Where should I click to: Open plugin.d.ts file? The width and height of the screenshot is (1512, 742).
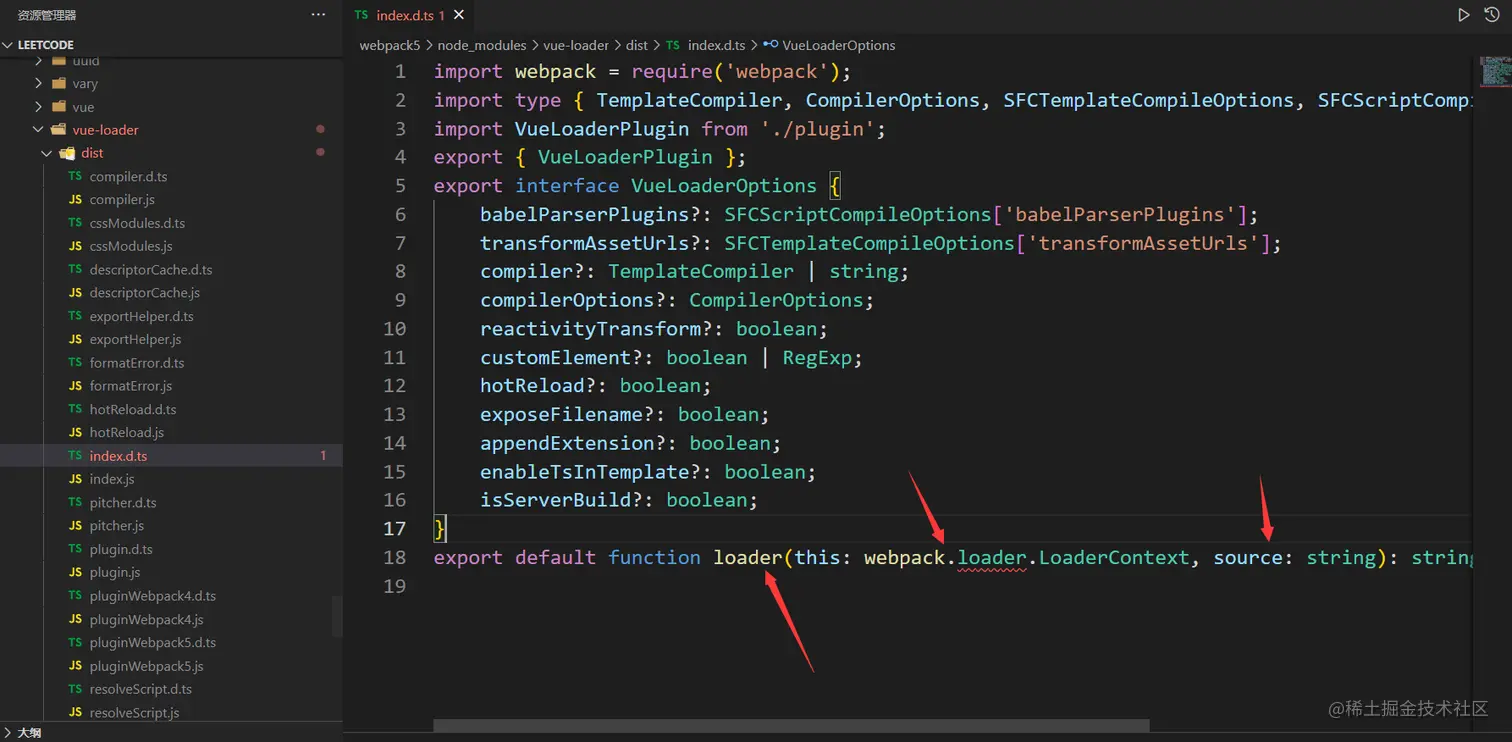click(x=121, y=549)
